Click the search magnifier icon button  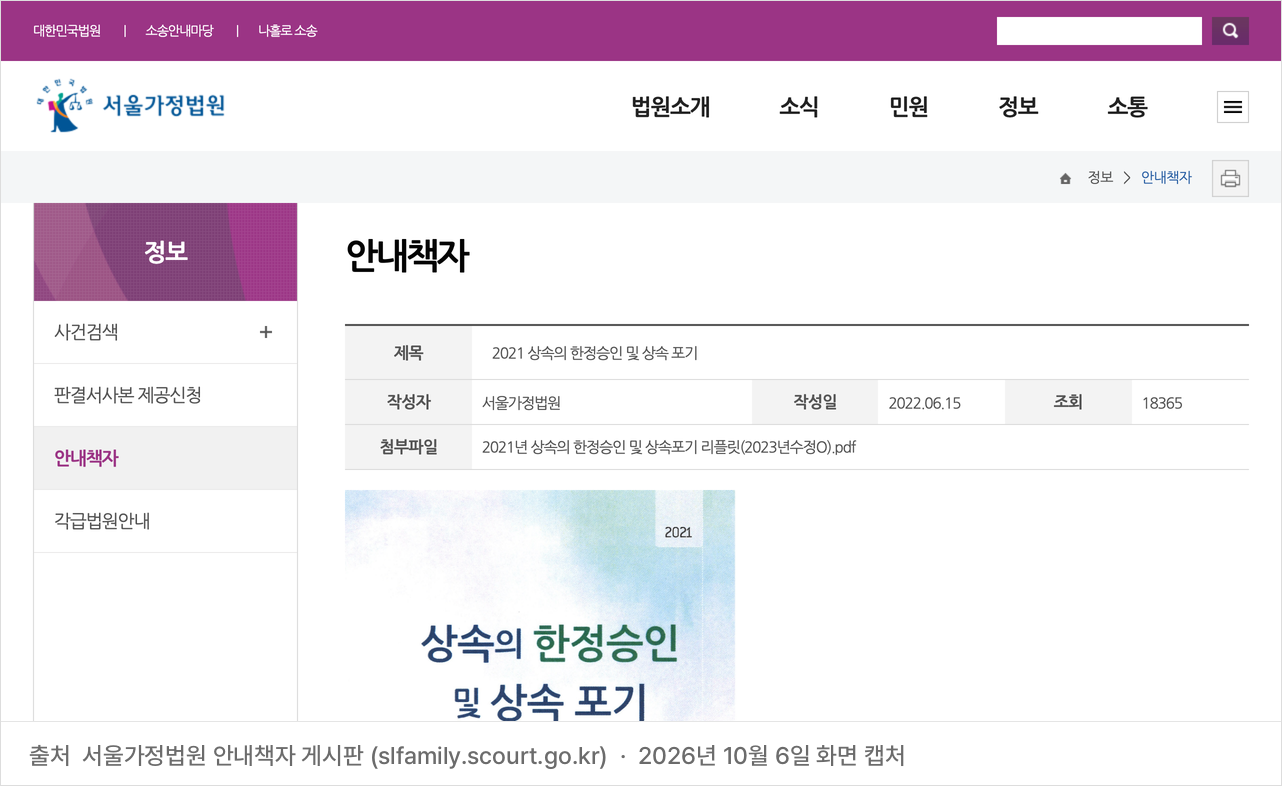(x=1230, y=31)
